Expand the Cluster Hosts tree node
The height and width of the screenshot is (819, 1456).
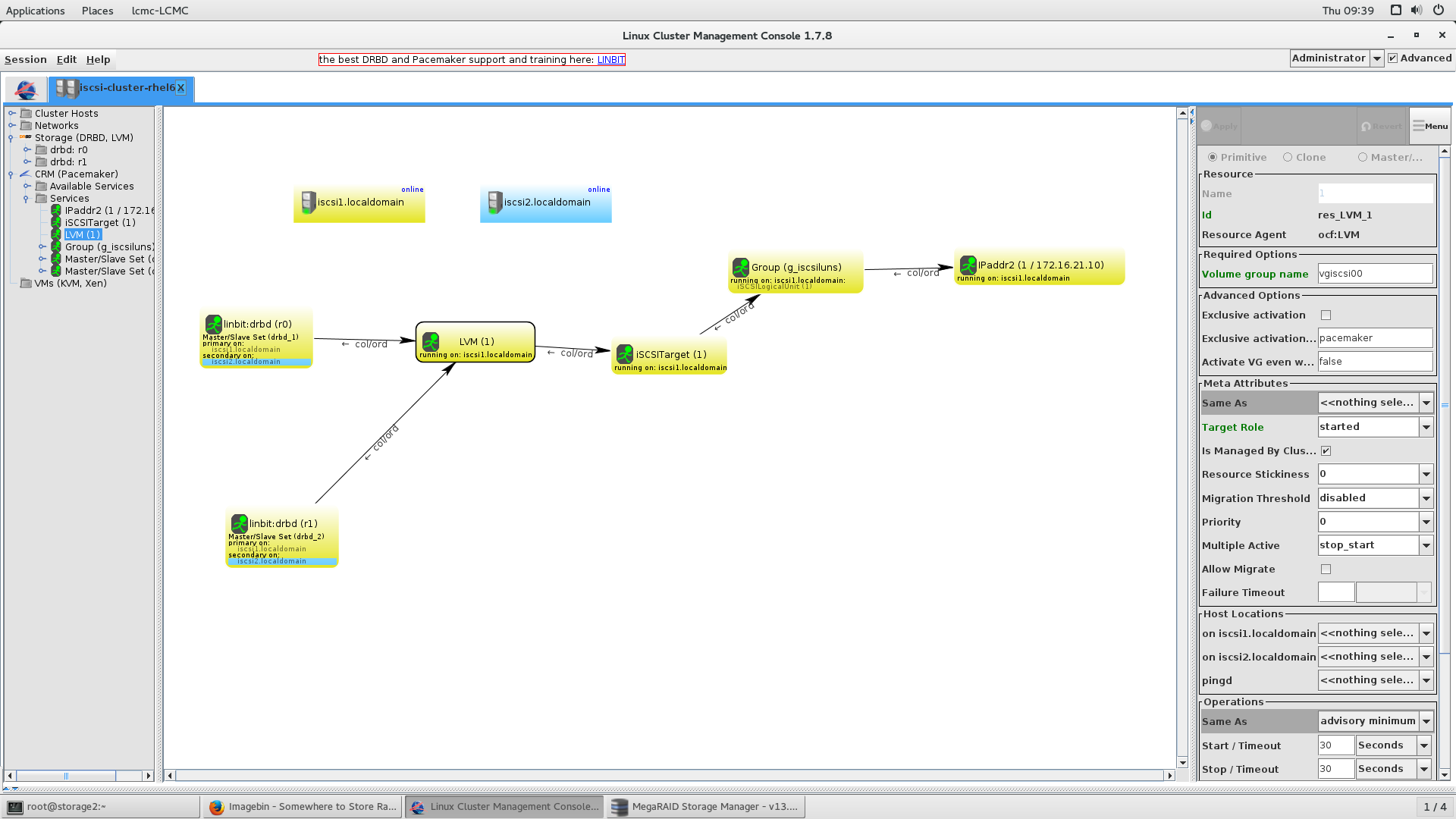tap(11, 113)
